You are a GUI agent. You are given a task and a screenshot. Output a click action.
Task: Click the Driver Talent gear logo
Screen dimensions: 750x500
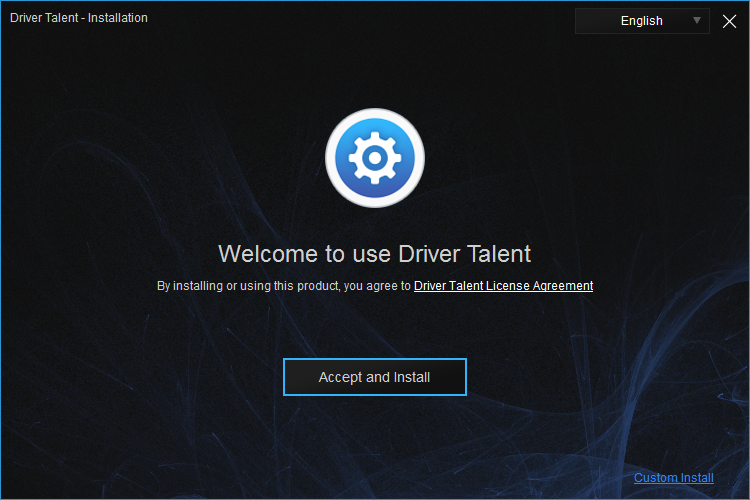[x=375, y=158]
